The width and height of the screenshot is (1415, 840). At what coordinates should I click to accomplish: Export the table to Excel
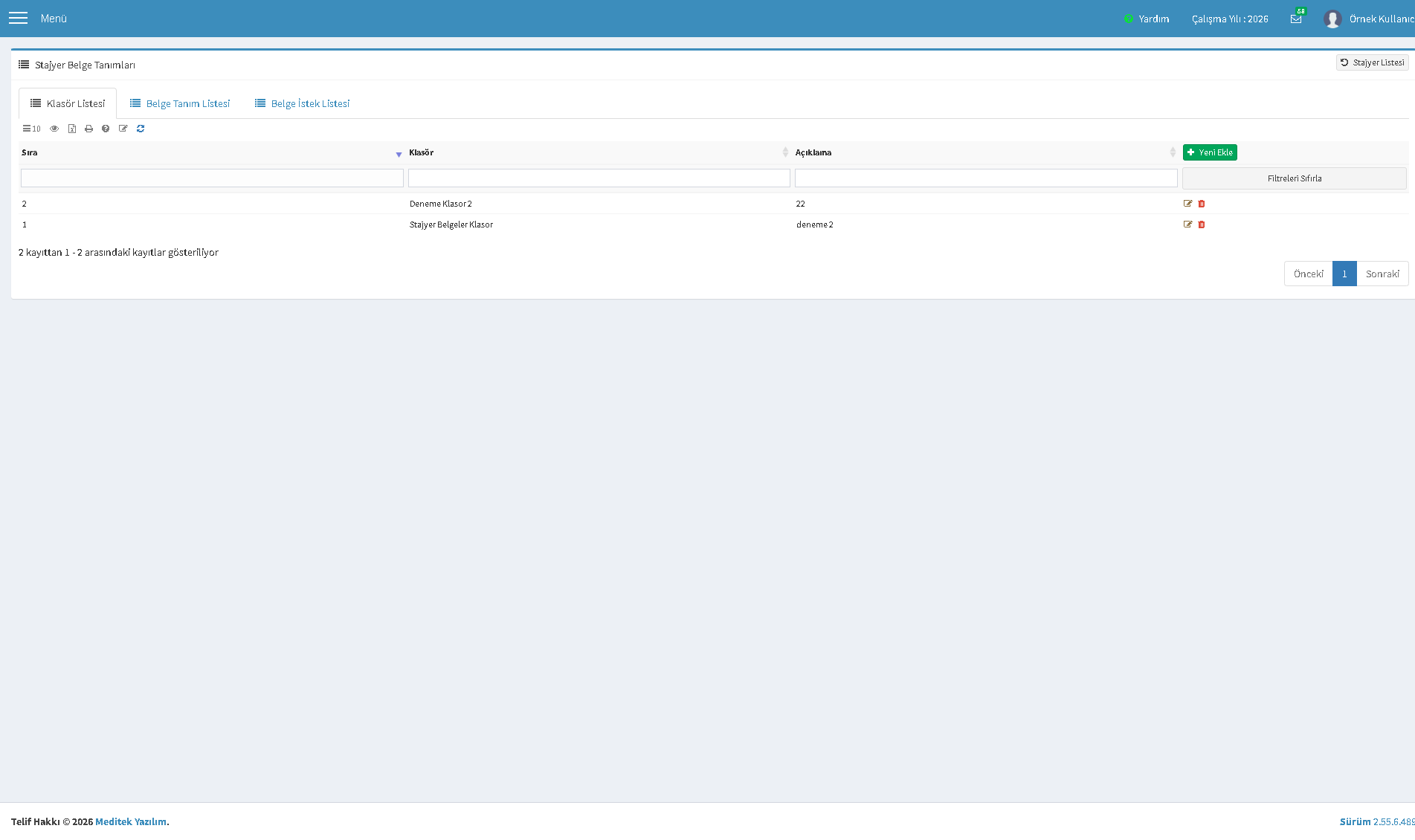(x=72, y=129)
